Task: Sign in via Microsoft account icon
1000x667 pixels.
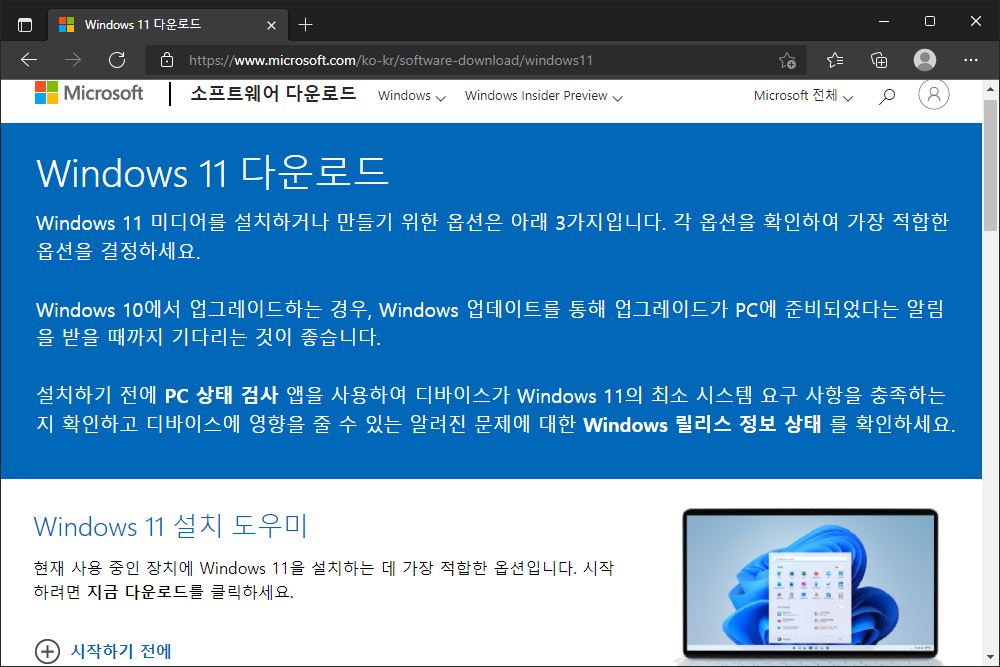Action: click(934, 94)
